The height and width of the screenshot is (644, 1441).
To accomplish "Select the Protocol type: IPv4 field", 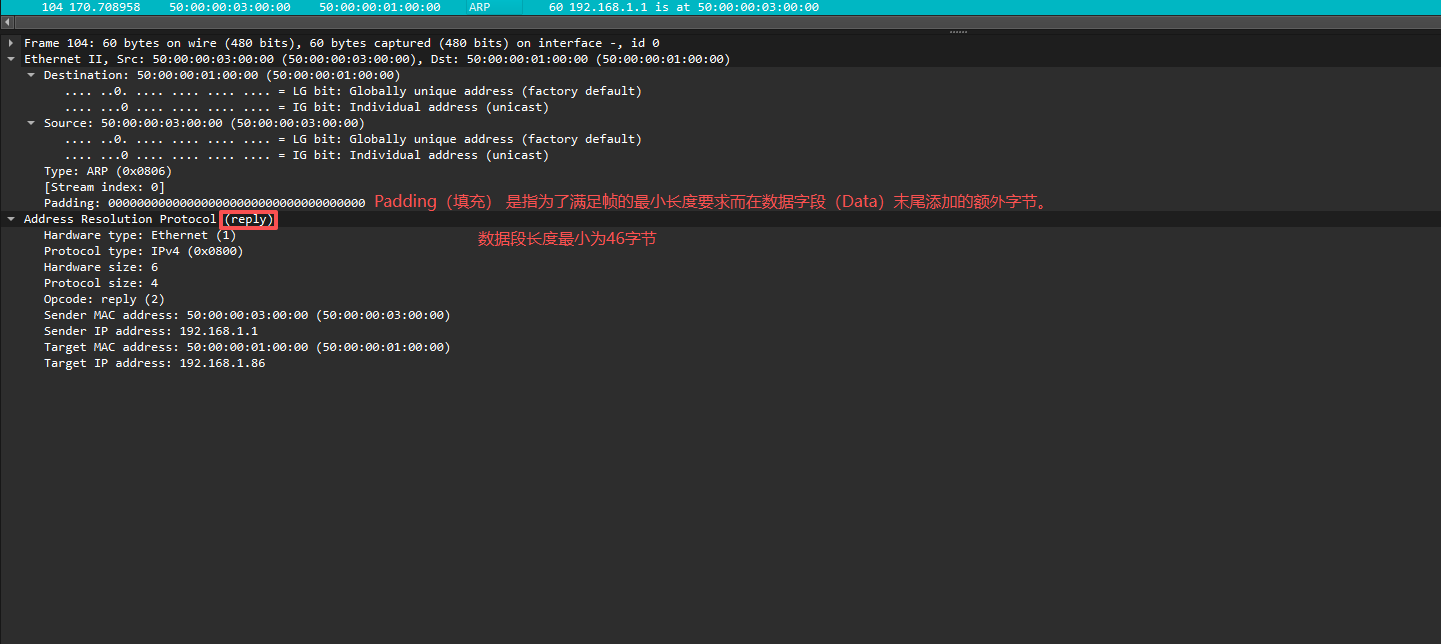I will click(x=143, y=251).
